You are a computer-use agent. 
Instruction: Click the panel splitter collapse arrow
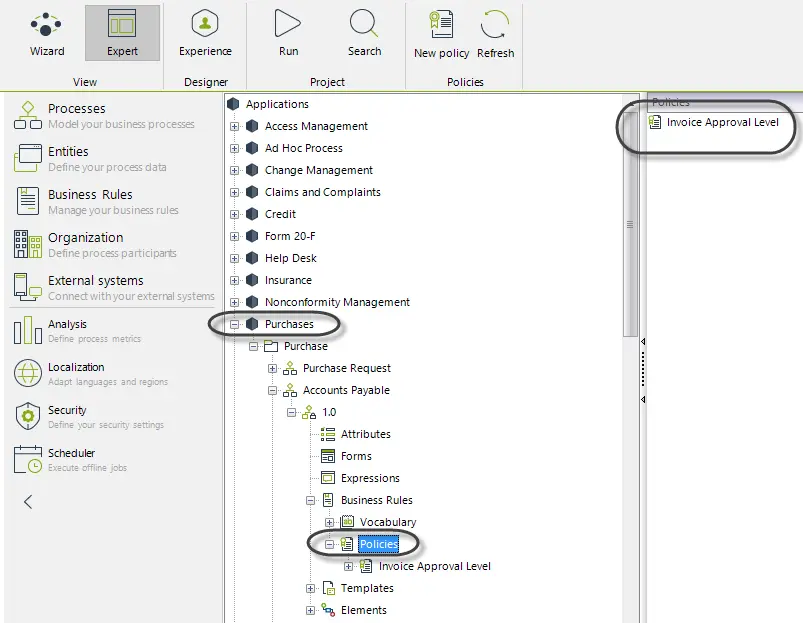[643, 341]
